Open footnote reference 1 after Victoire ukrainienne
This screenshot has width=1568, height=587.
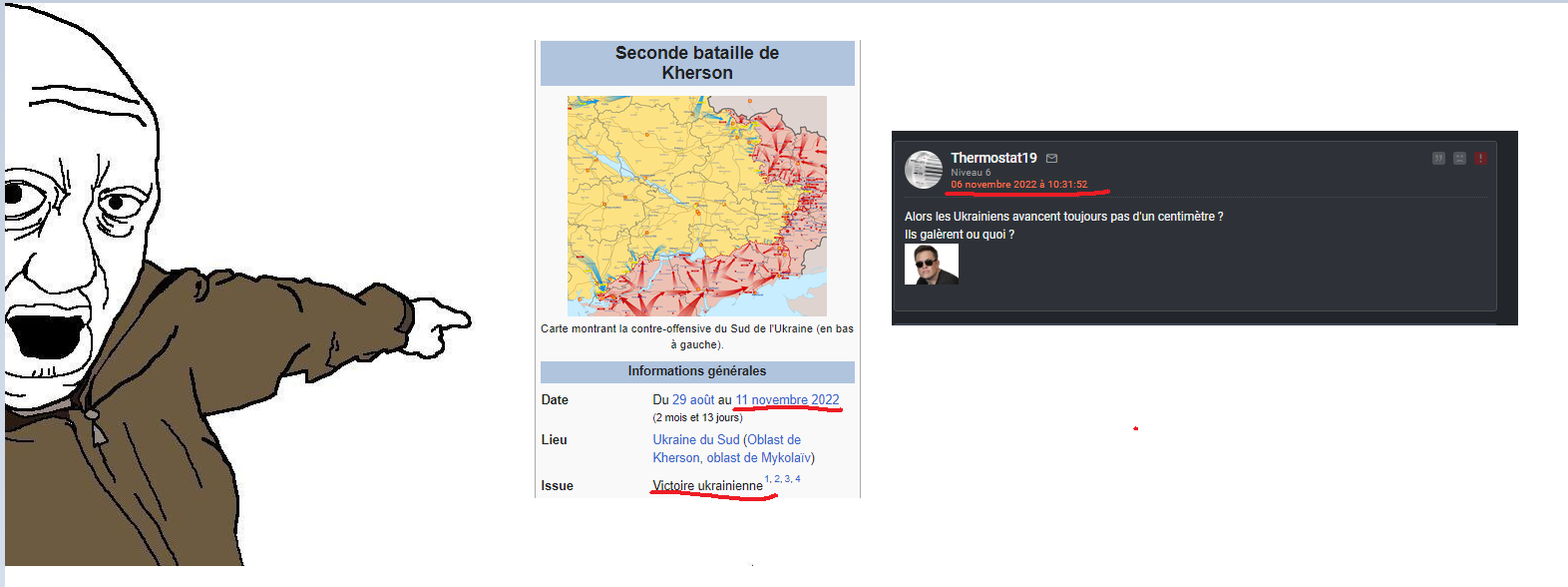coord(767,479)
